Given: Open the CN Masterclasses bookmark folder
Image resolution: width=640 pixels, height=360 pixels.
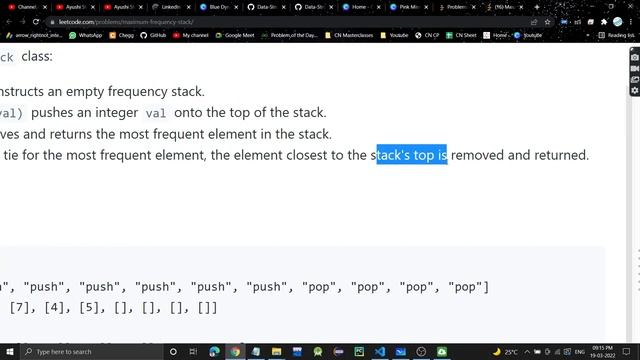Looking at the screenshot, I should coord(349,35).
